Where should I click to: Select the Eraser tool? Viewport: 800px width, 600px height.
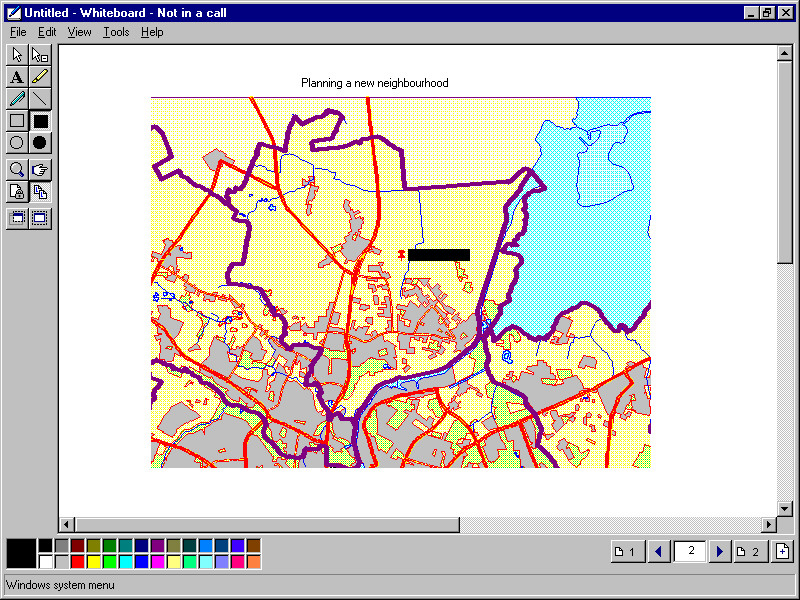[40, 54]
